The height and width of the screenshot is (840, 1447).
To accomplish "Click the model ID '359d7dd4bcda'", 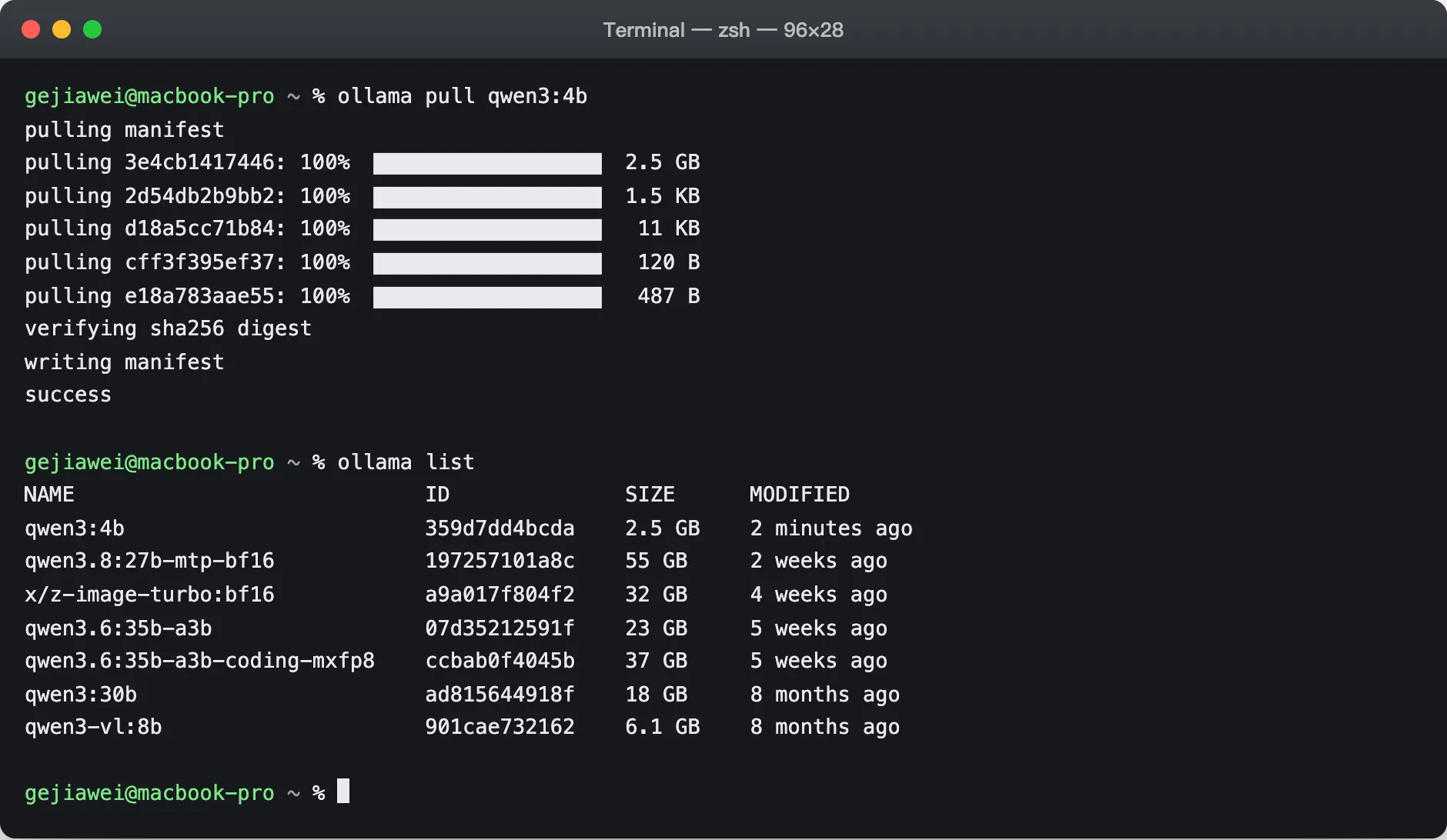I will pyautogui.click(x=500, y=528).
